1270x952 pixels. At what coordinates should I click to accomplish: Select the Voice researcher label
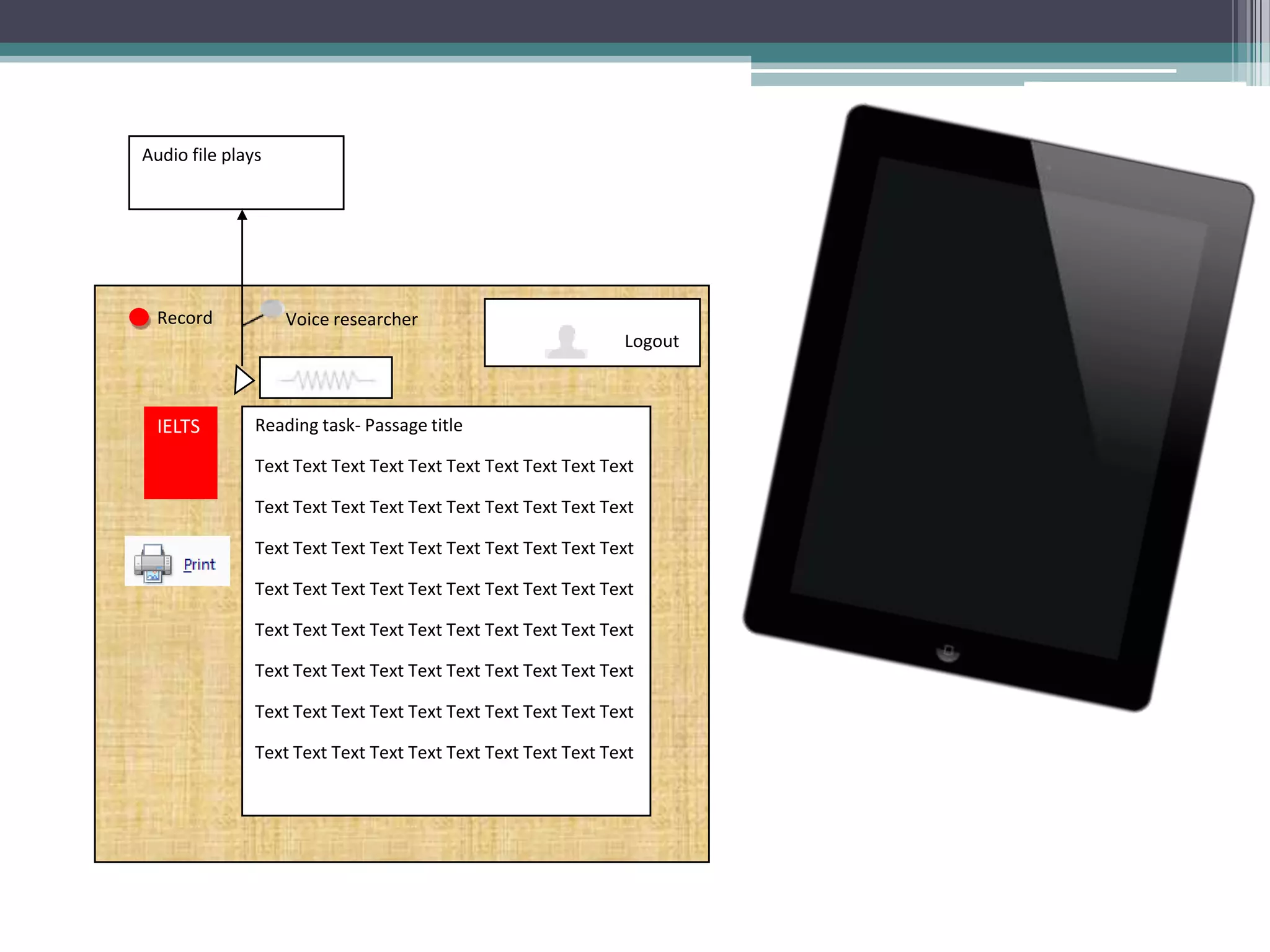point(351,319)
